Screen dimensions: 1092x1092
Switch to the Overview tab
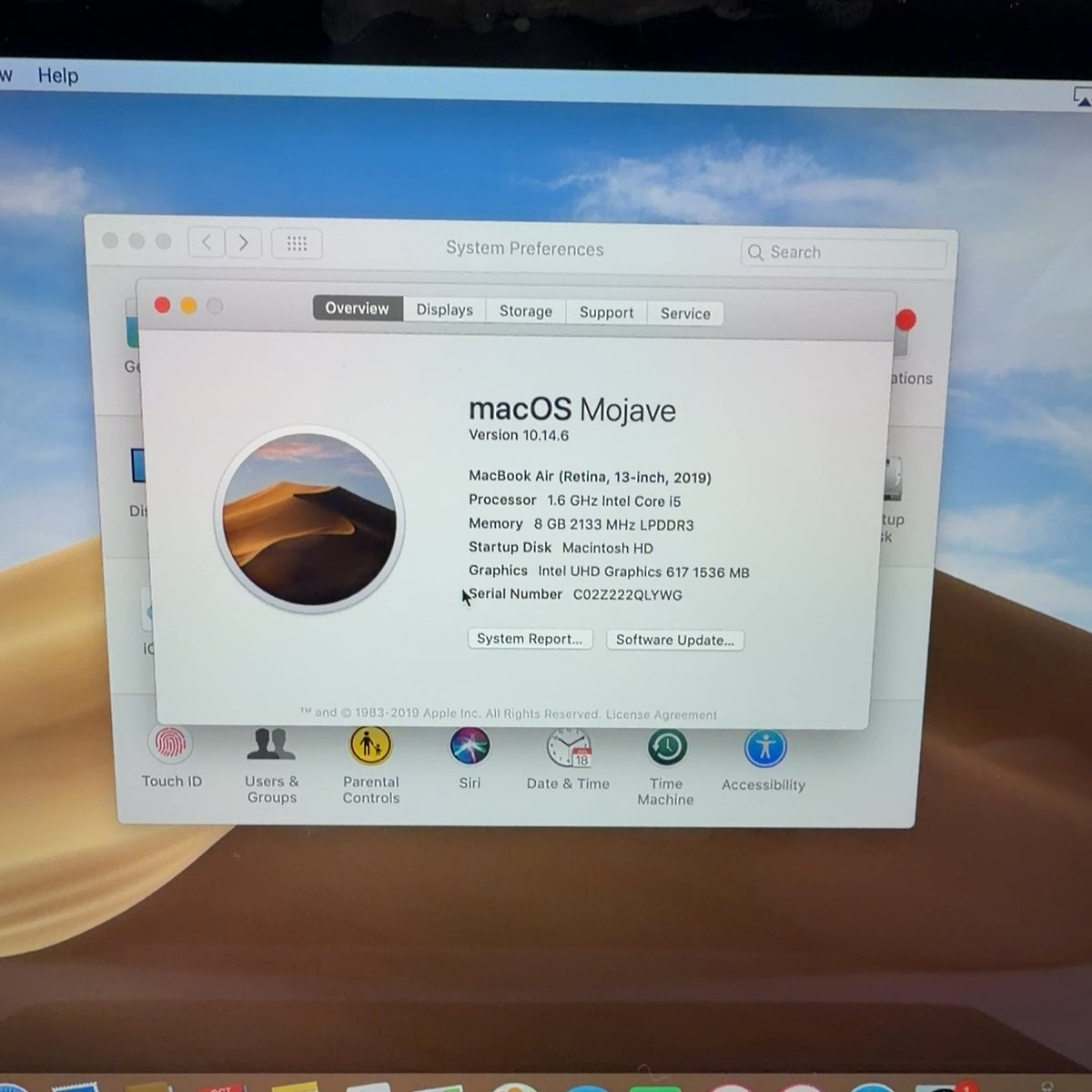click(357, 308)
